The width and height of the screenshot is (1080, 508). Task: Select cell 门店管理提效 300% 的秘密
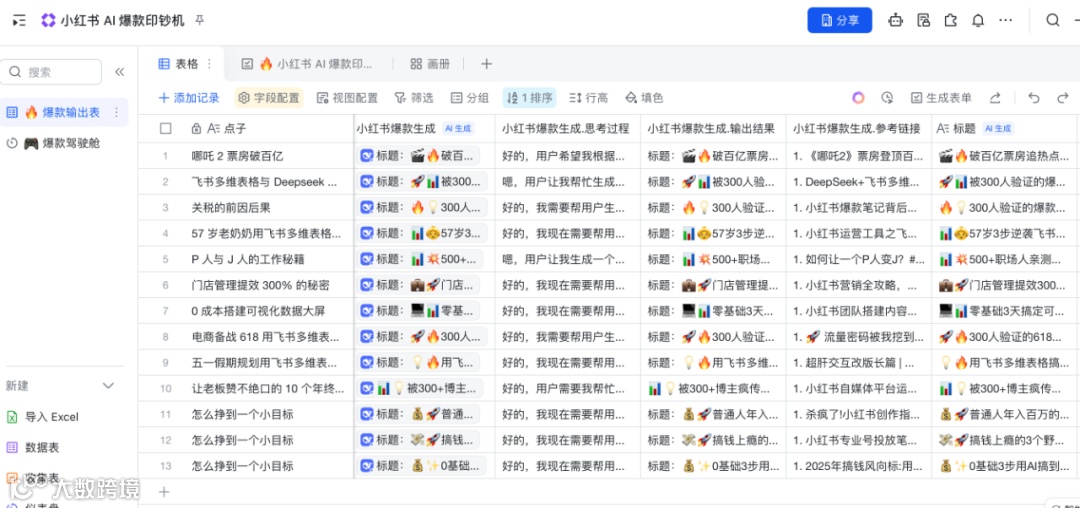pyautogui.click(x=269, y=285)
